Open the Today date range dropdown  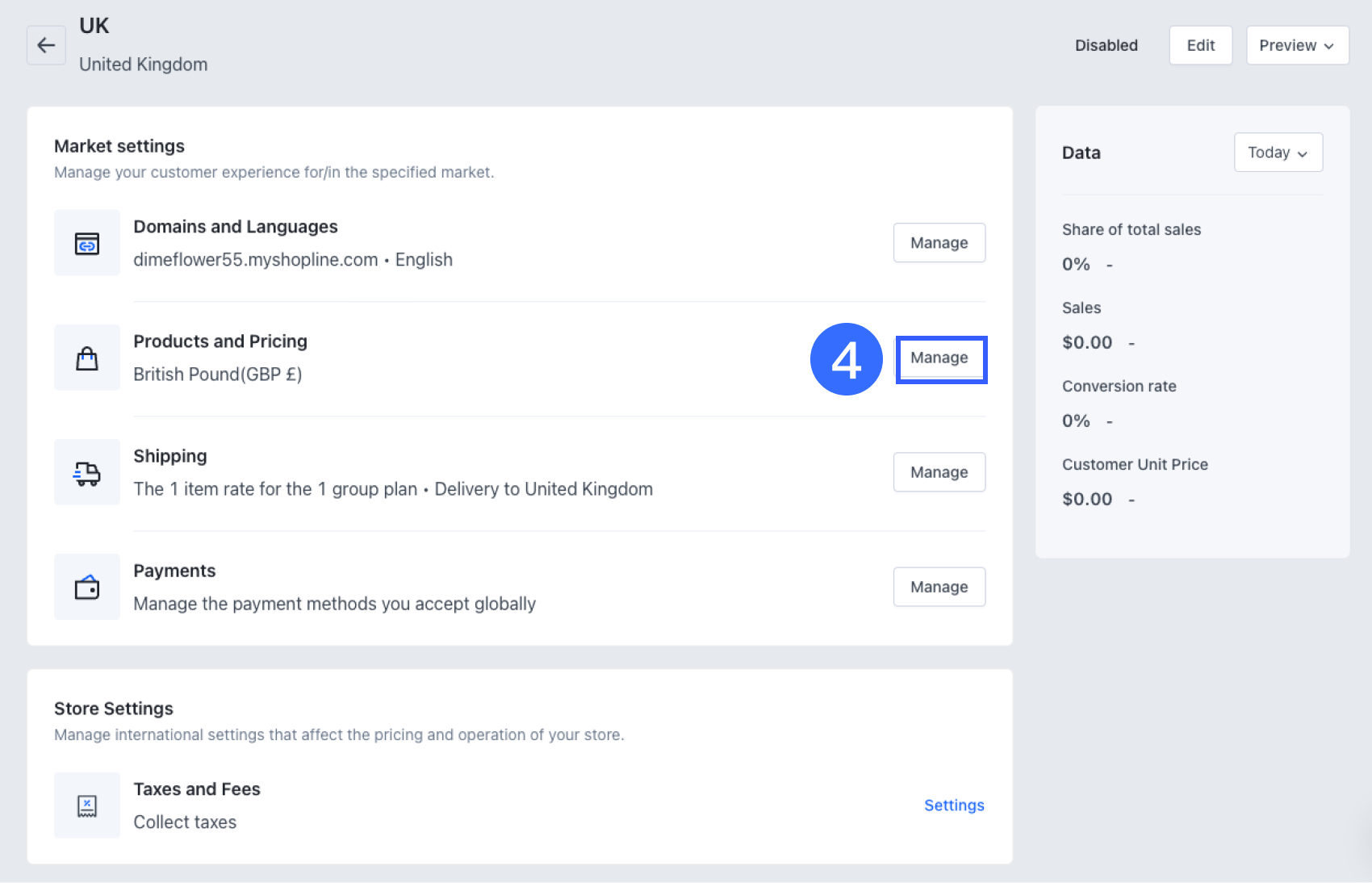click(x=1278, y=153)
